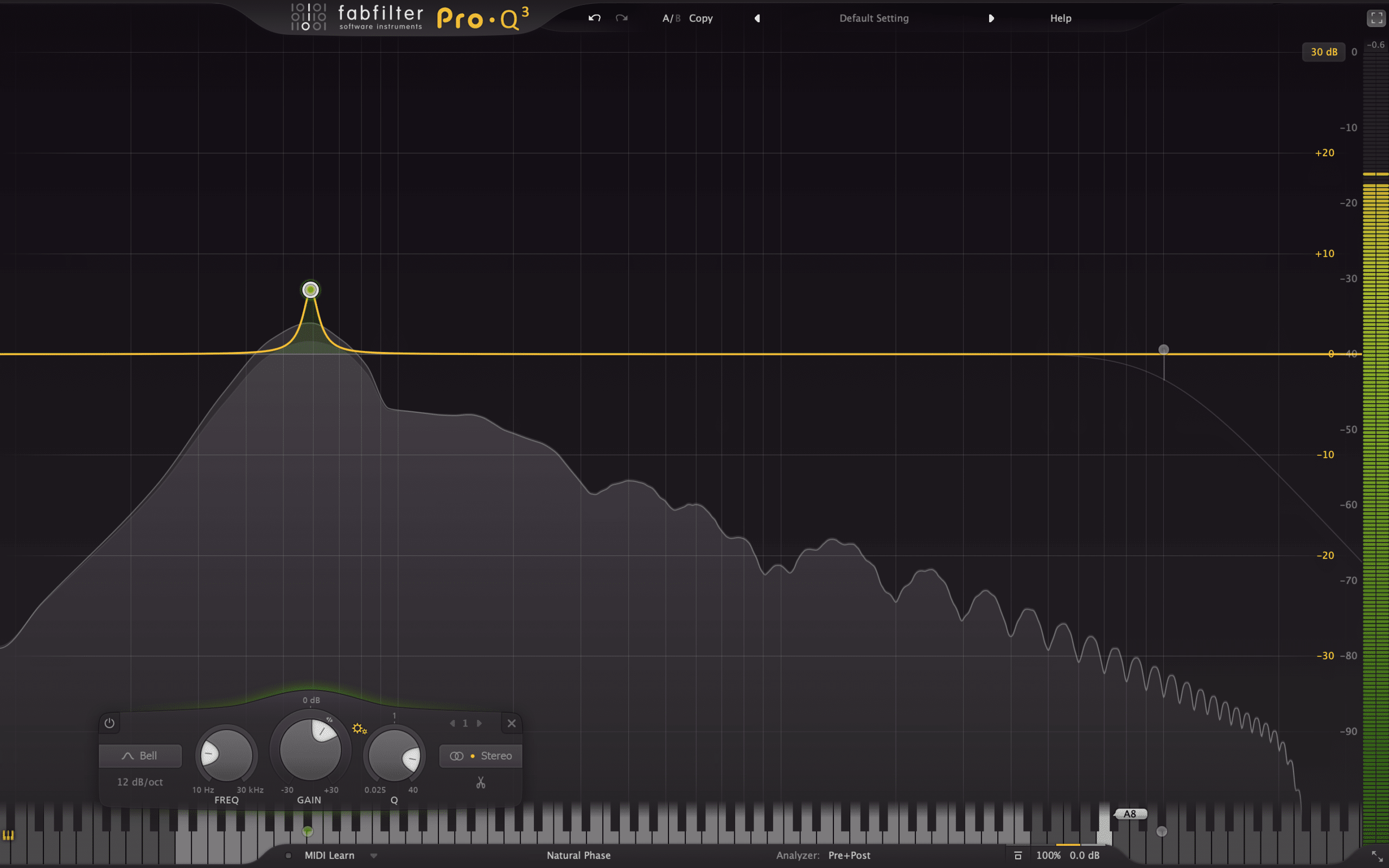Click the A8 note label on the piano
The image size is (1389, 868).
pos(1130,813)
